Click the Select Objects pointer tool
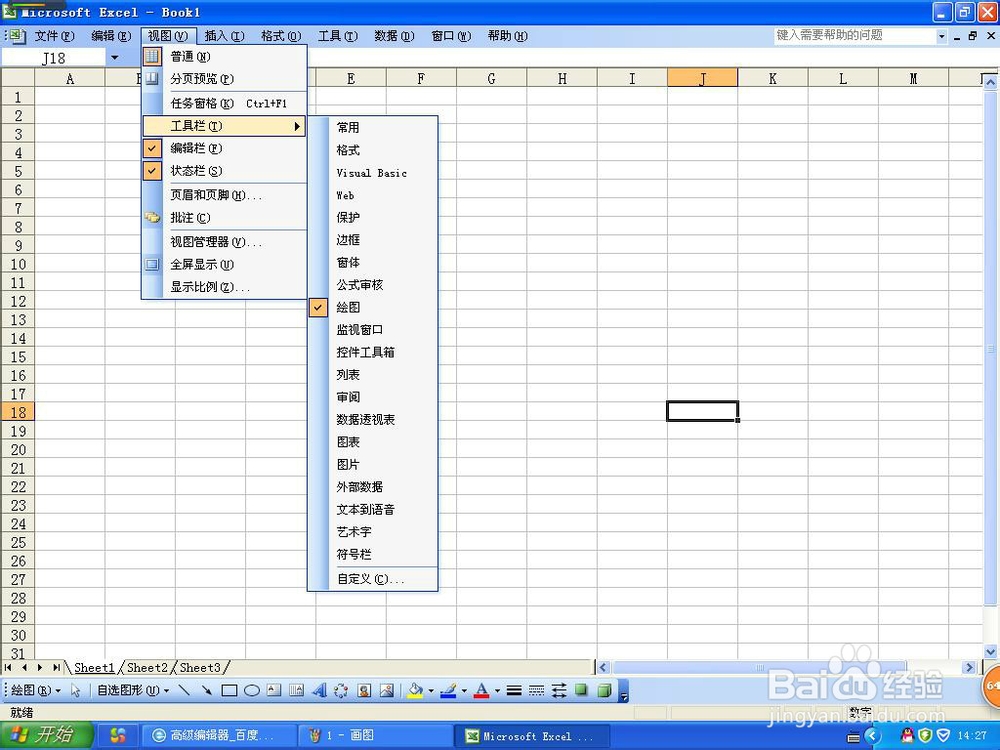The image size is (1000, 750). (x=76, y=690)
